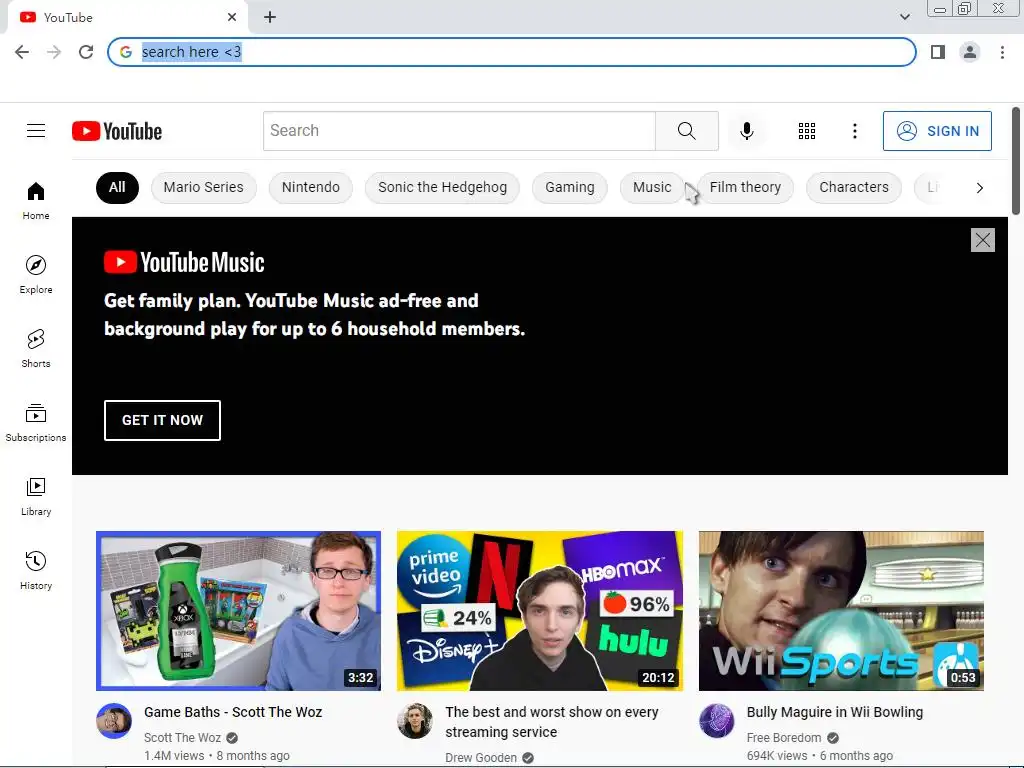The height and width of the screenshot is (768, 1024).
Task: Select the Mario Series chip
Action: point(204,187)
